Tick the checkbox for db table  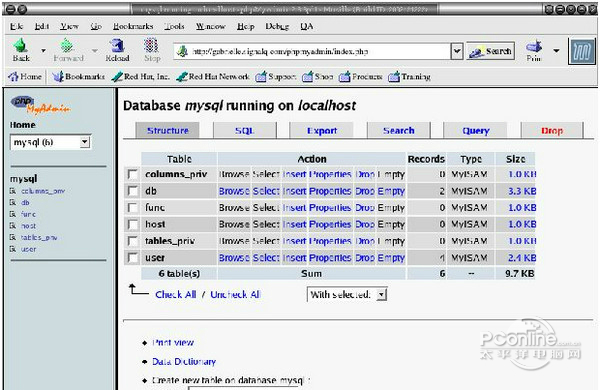click(132, 191)
